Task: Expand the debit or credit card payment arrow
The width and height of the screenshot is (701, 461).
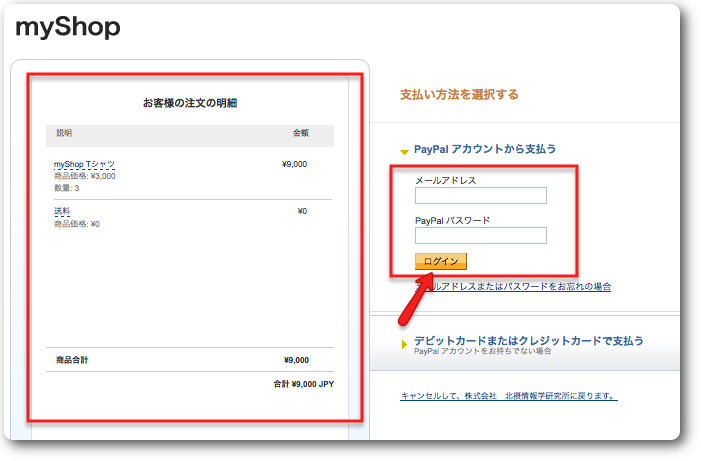Action: 404,344
